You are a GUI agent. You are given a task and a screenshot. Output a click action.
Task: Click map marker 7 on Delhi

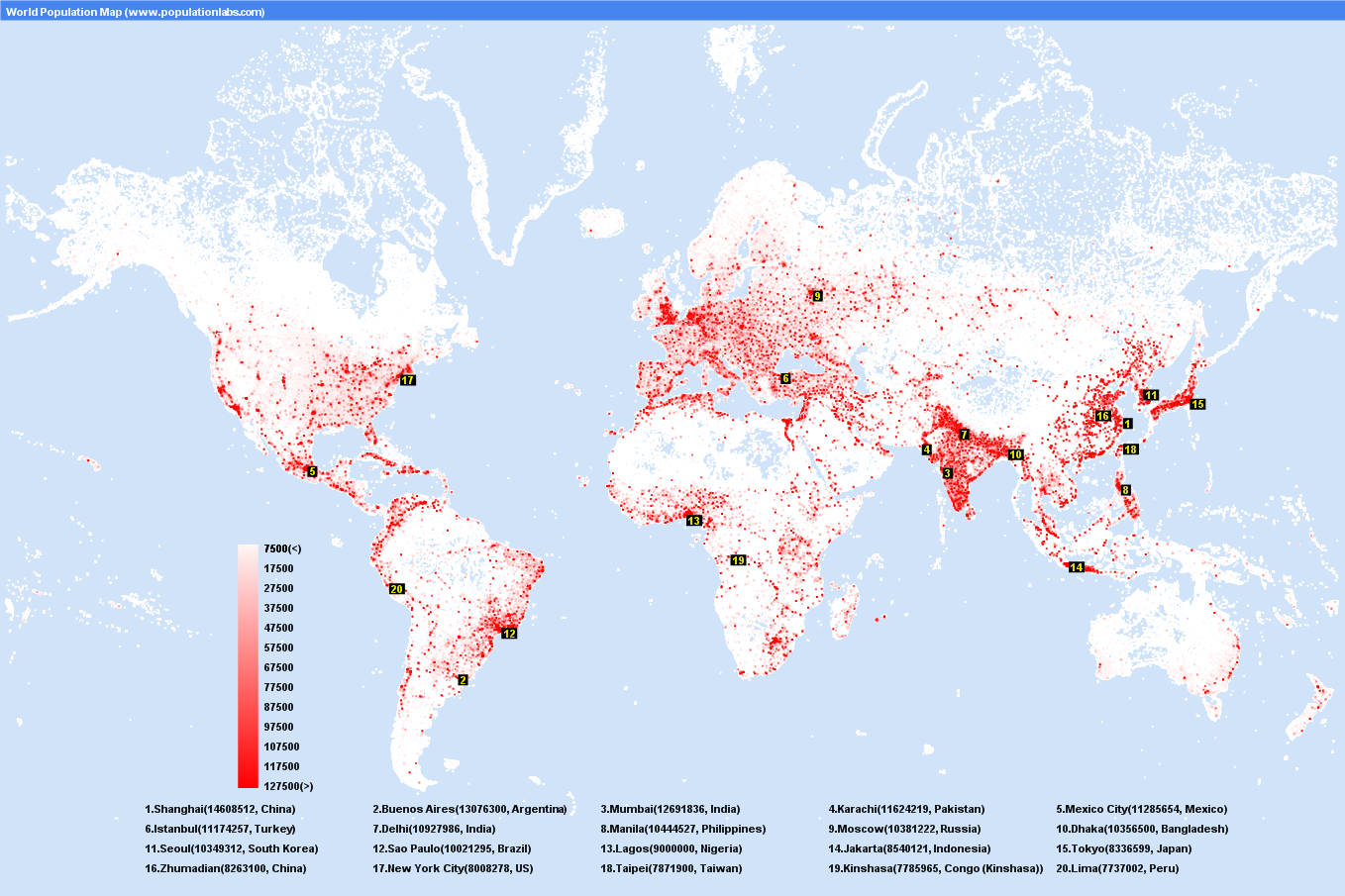[x=964, y=435]
